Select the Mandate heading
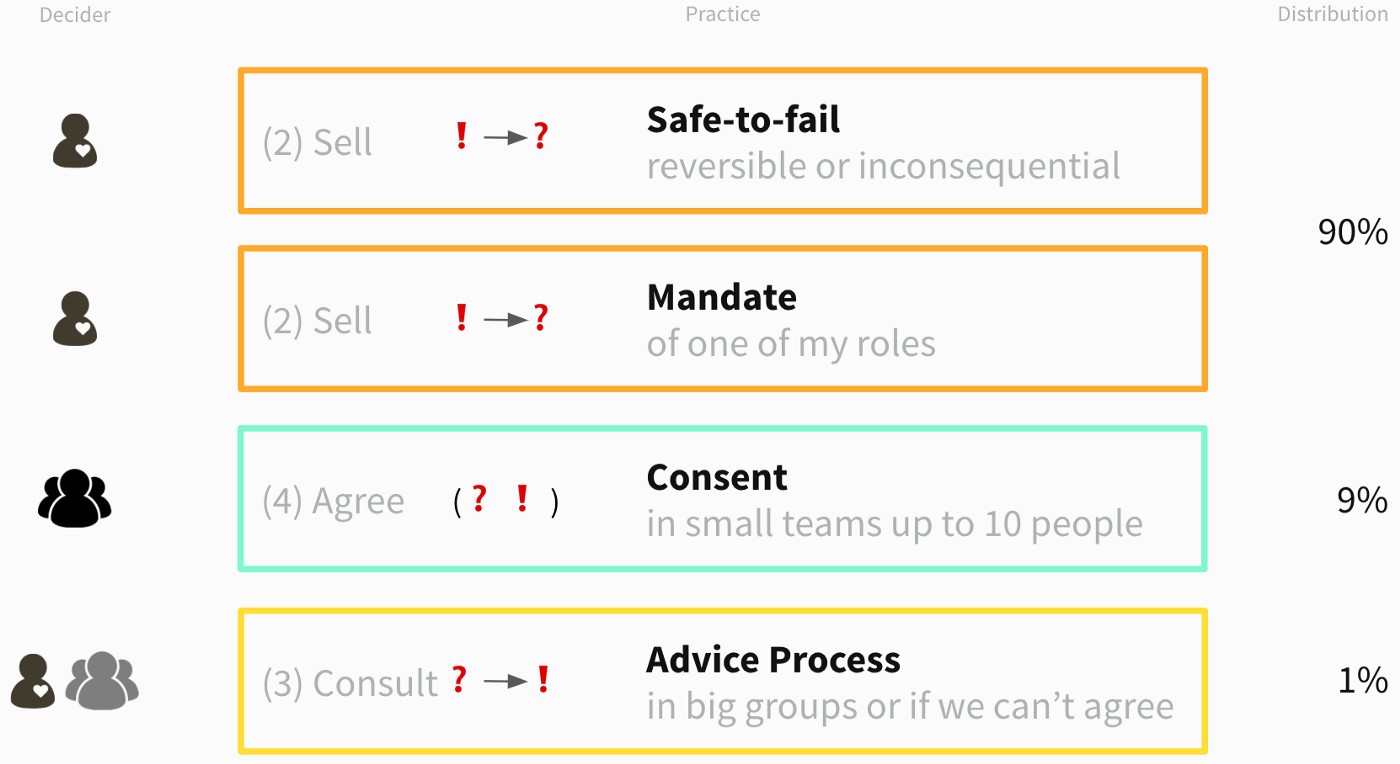Screen dimensions: 1400x764 tap(722, 297)
